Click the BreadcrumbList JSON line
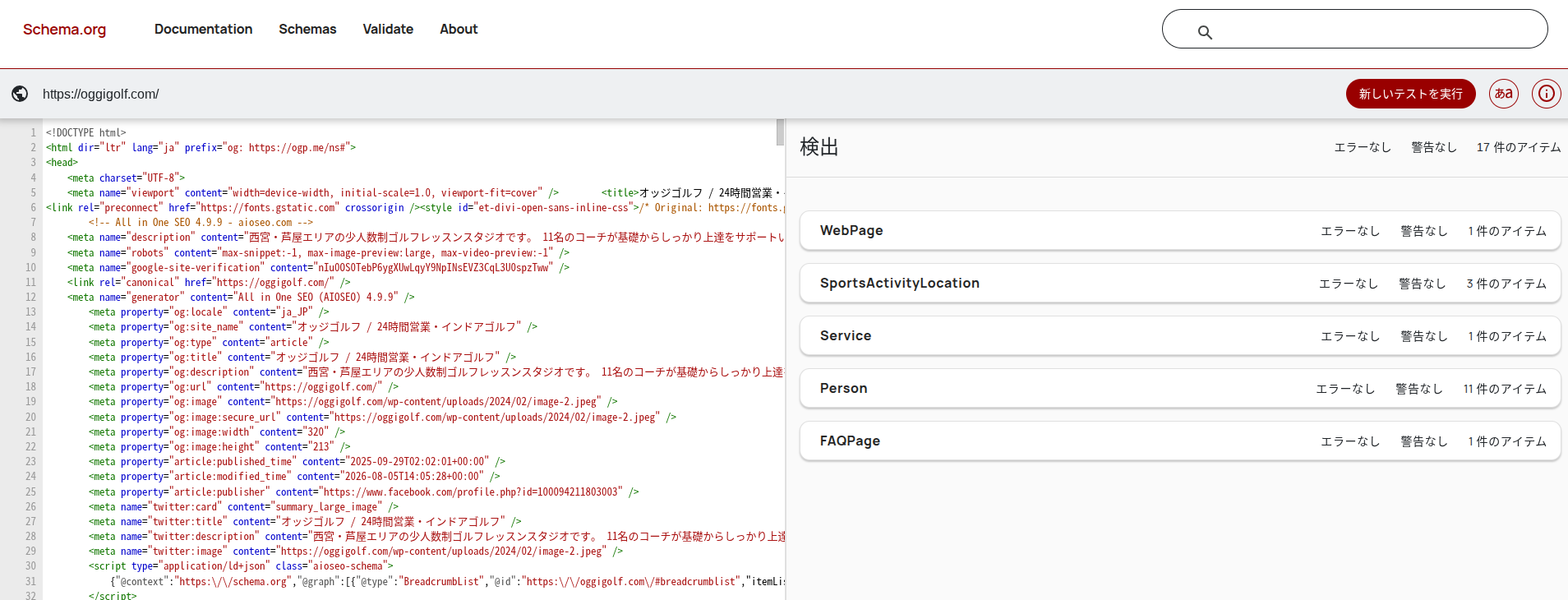The image size is (1568, 600). click(448, 581)
